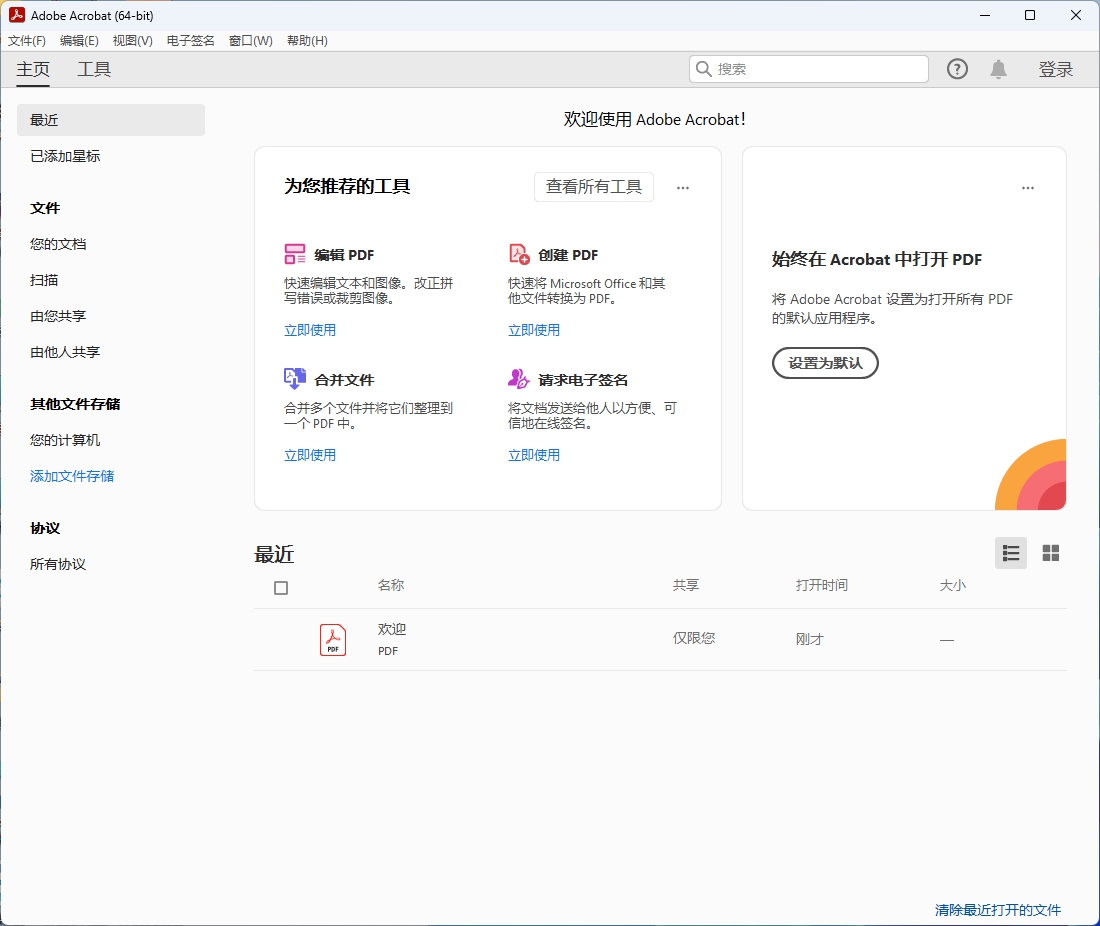Click the magnifier icon in the search bar
1100x926 pixels.
tap(706, 69)
